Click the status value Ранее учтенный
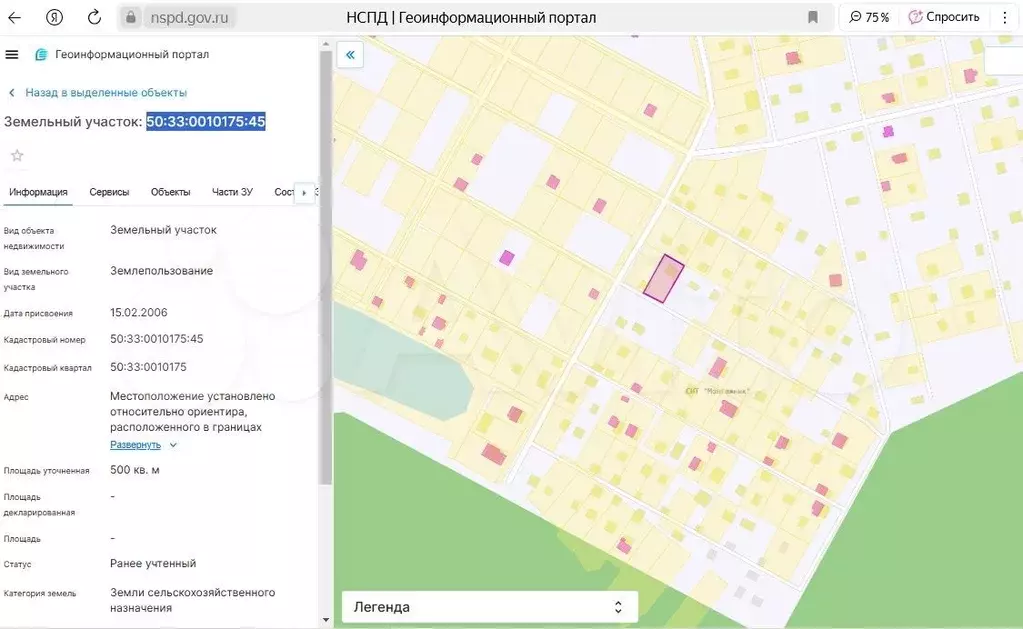1023x629 pixels. 153,563
